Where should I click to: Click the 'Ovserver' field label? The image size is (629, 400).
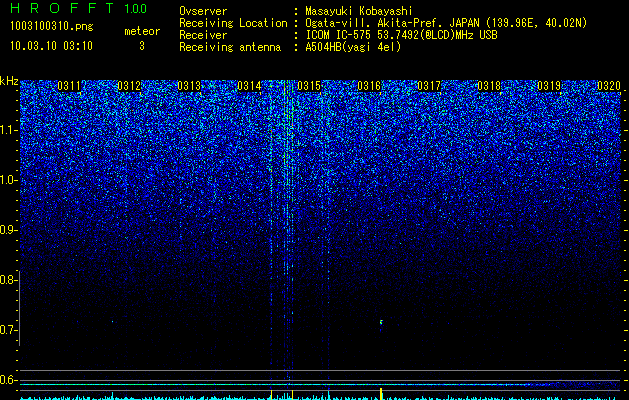click(x=203, y=11)
